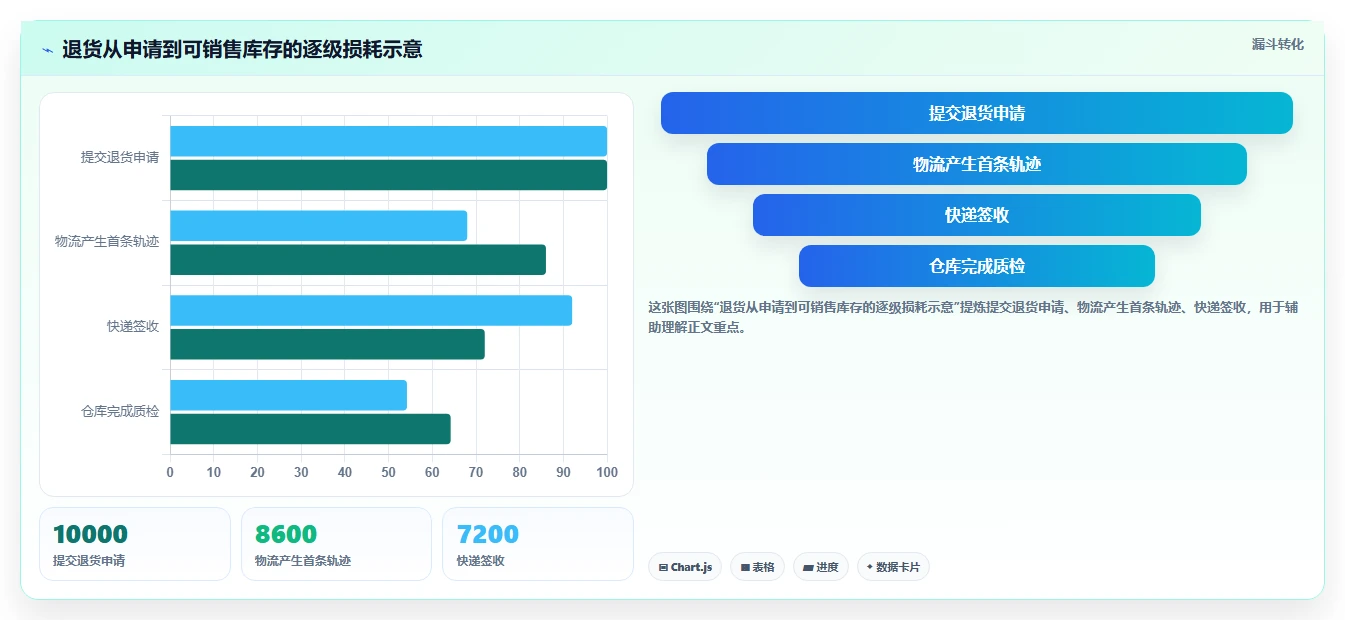Click the Chart.js tag chip
This screenshot has height=620, width=1345.
tap(685, 567)
